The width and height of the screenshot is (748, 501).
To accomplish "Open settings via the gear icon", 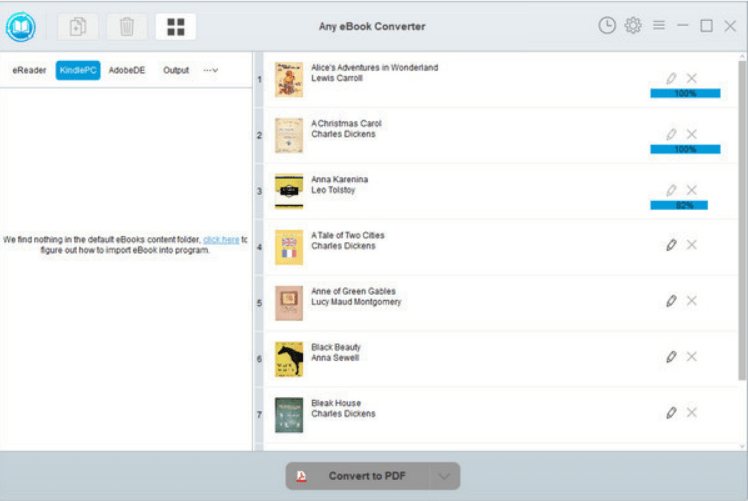I will (x=633, y=26).
